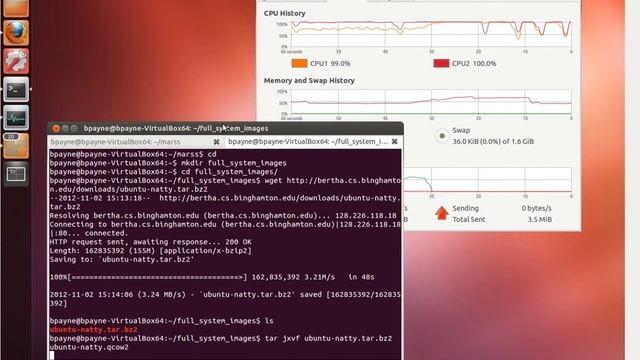Open Firefox from the launcher
Viewport: 640px width, 360px height.
click(x=16, y=33)
